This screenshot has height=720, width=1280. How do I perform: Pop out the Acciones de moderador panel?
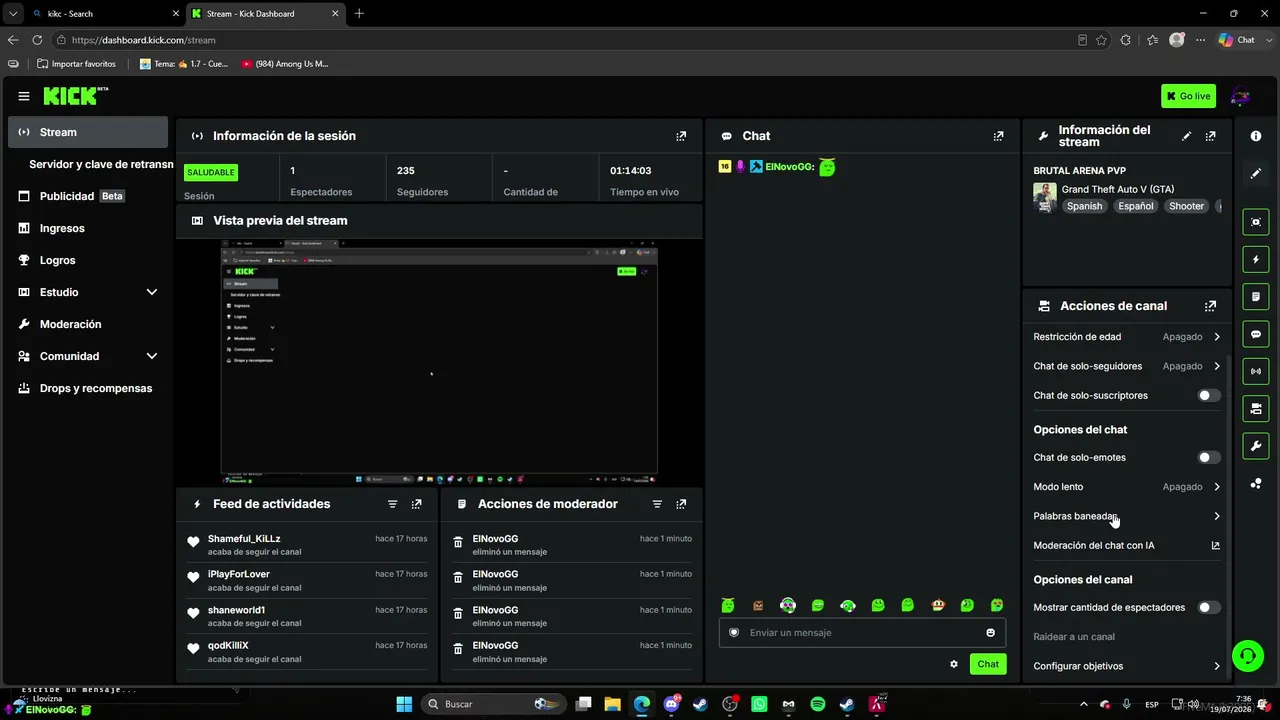[681, 504]
